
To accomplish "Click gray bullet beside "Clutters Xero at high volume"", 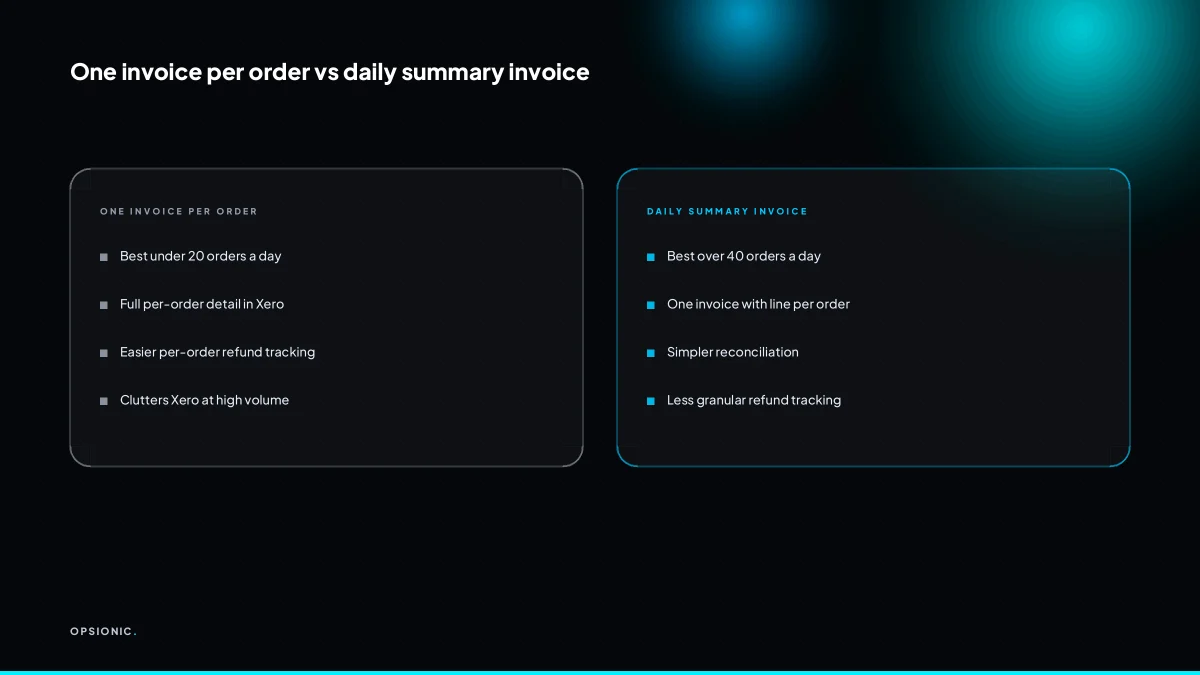I will coord(104,401).
